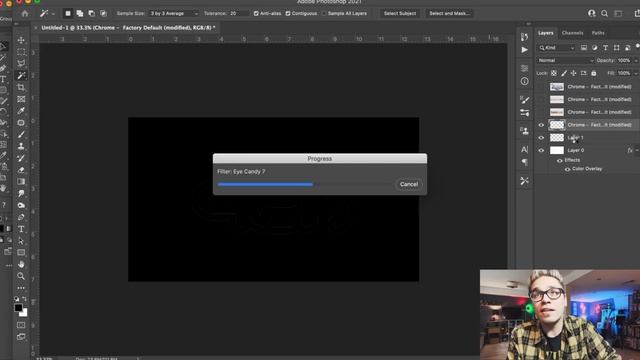Viewport: 640px width, 360px height.
Task: Filter layers by type layer icon
Action: [606, 48]
